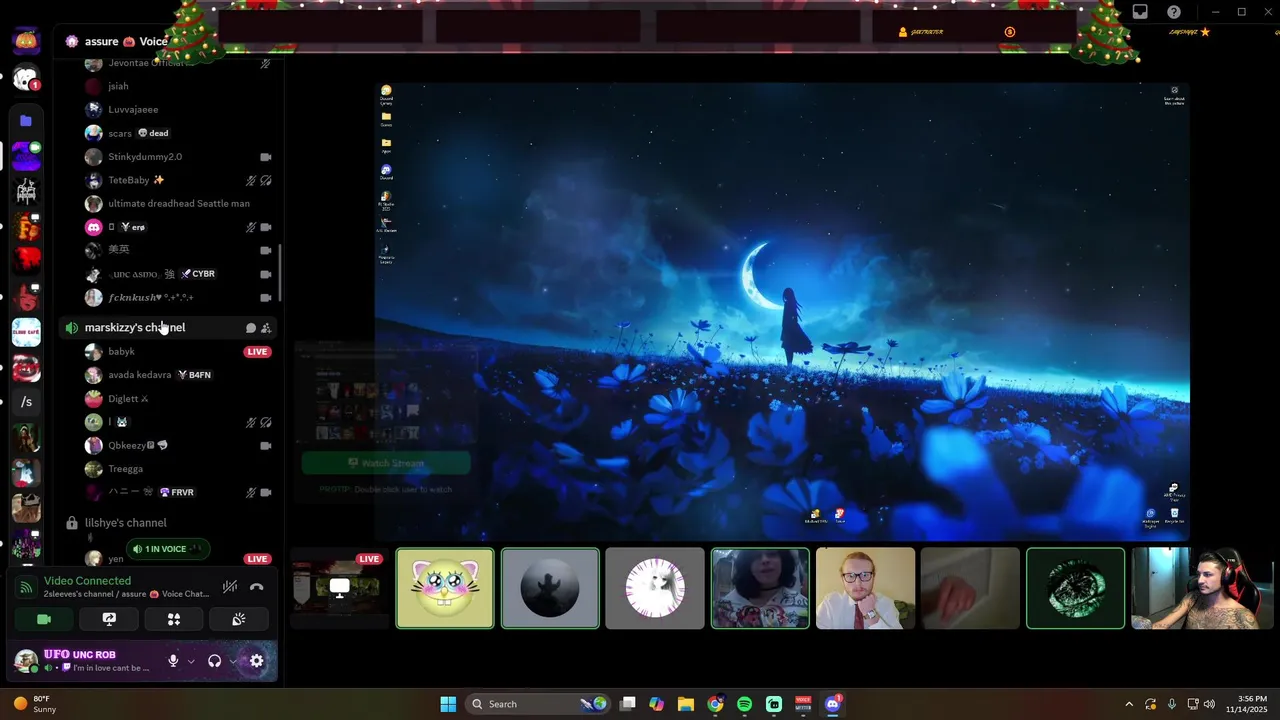Screen dimensions: 1280x720
Task: Disconnect from voice with the hang-up icon
Action: click(x=256, y=587)
